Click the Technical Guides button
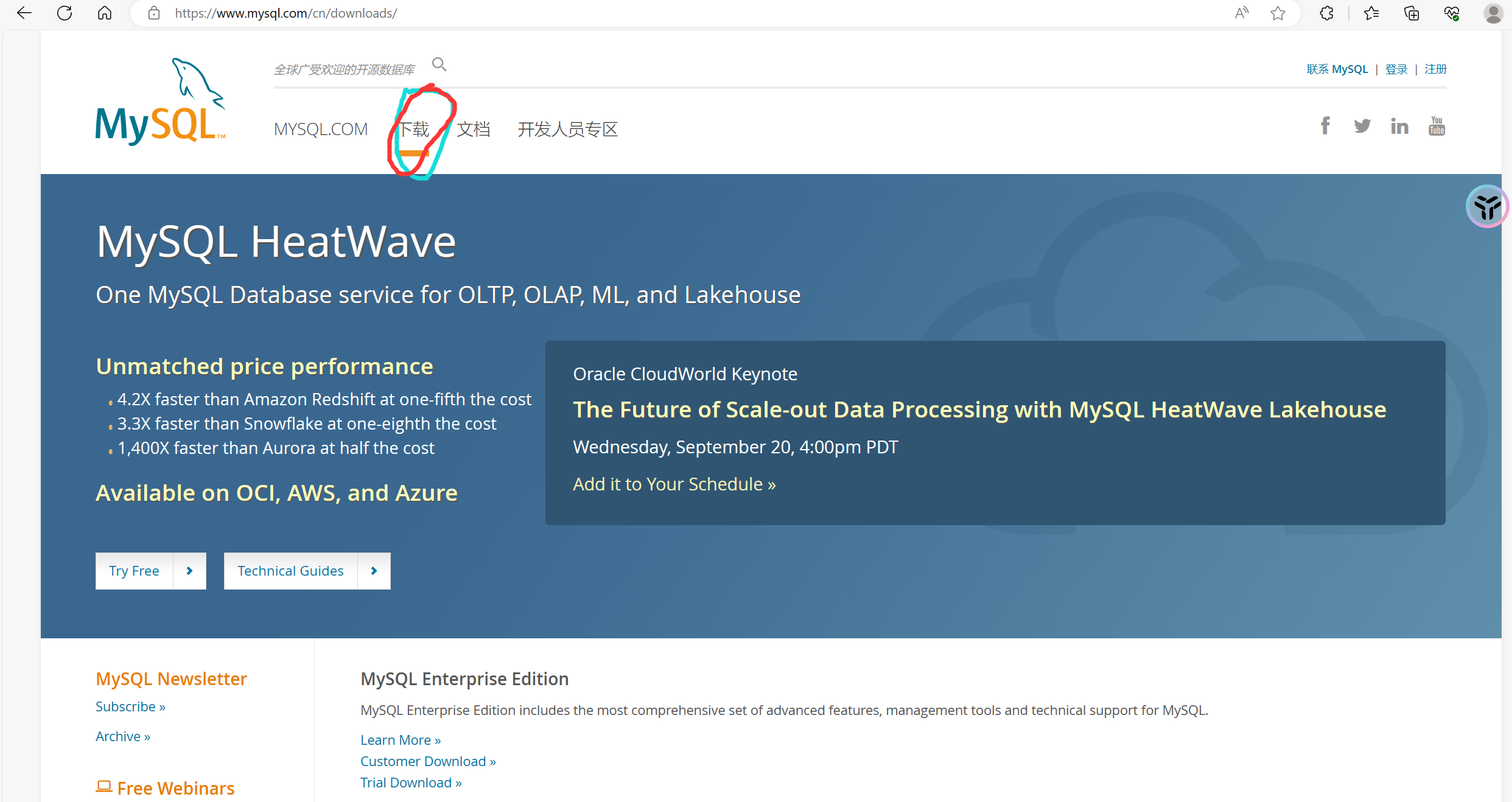Image resolution: width=1512 pixels, height=802 pixels. tap(290, 571)
